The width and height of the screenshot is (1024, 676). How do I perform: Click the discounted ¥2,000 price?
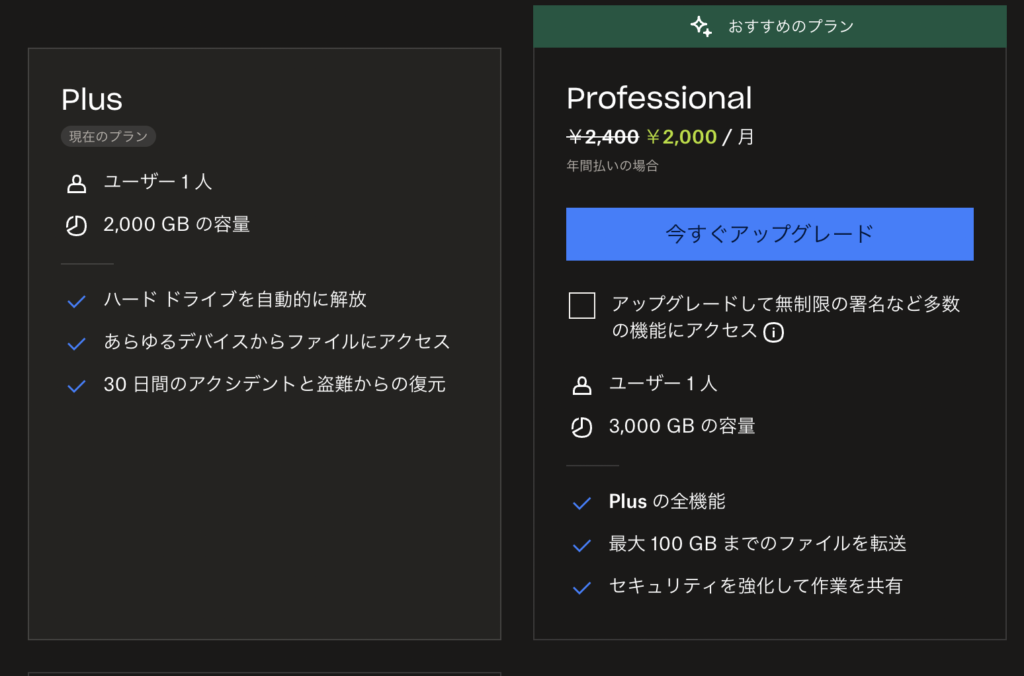(x=682, y=137)
